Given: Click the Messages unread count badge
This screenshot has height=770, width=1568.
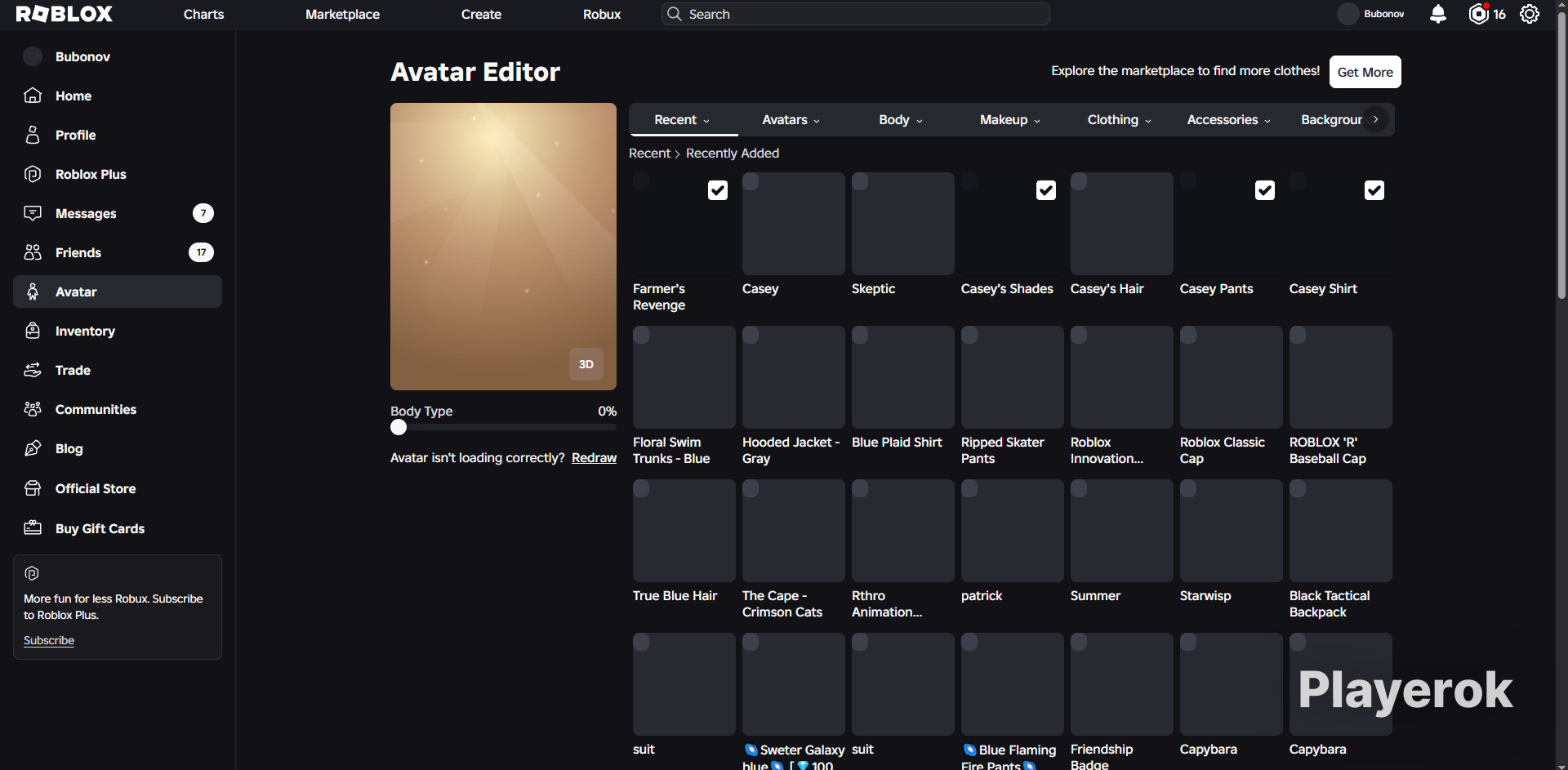Looking at the screenshot, I should click(x=203, y=213).
